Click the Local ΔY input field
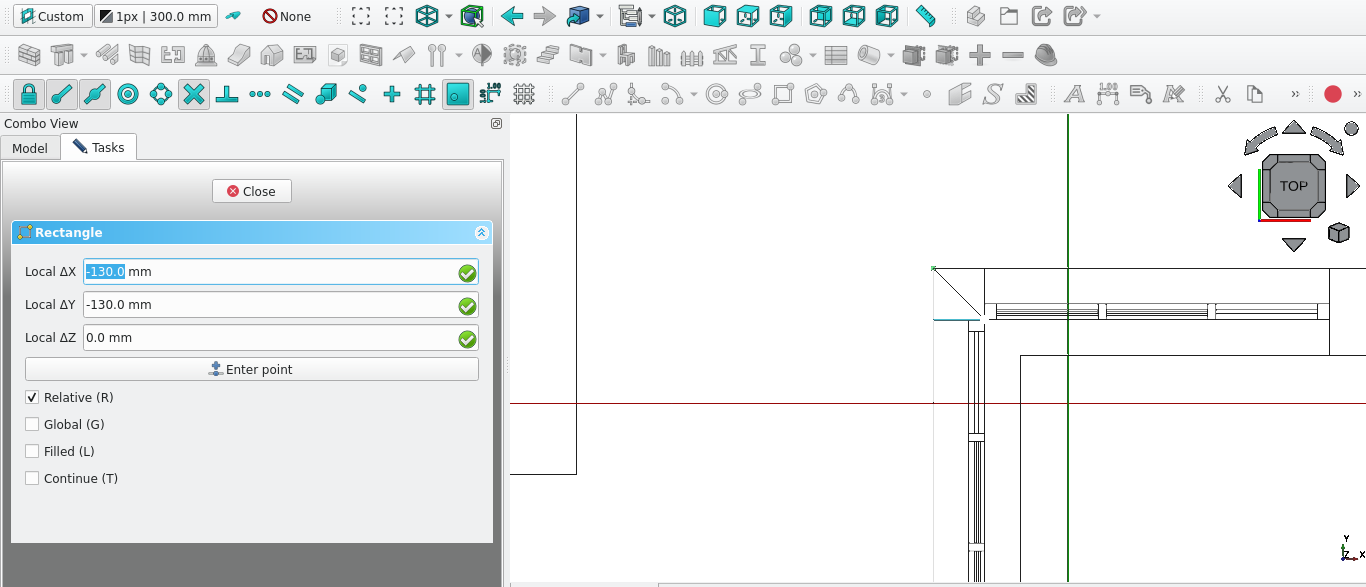The image size is (1366, 587). point(268,305)
